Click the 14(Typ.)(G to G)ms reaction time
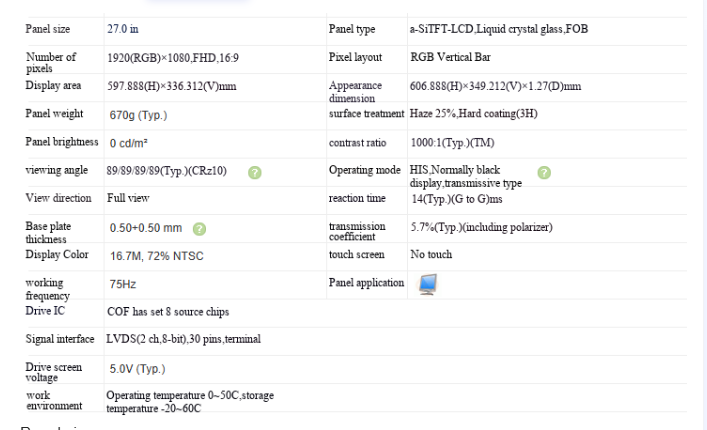 tap(457, 199)
